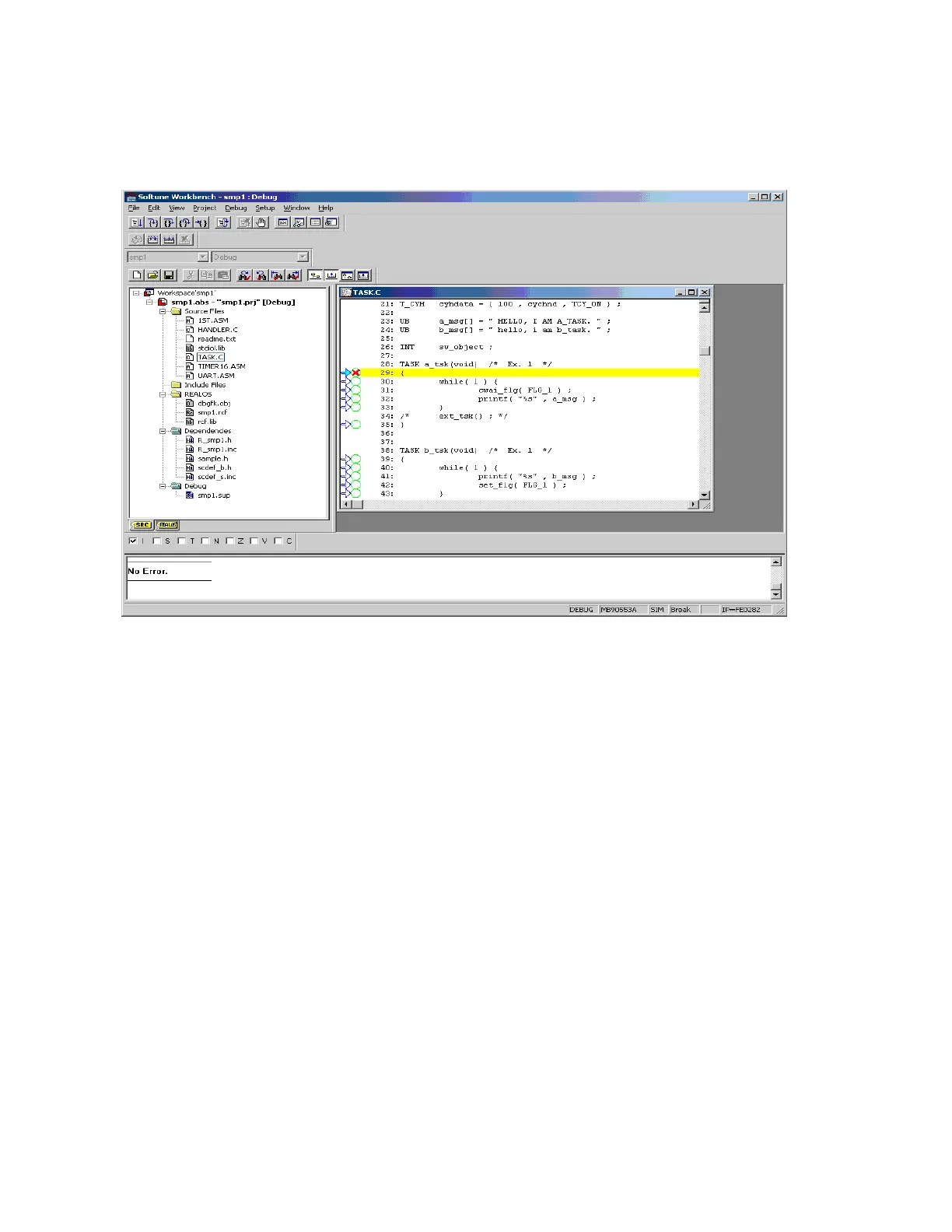Toggle the T flag checkbox
The height and width of the screenshot is (1232, 952).
pos(182,541)
